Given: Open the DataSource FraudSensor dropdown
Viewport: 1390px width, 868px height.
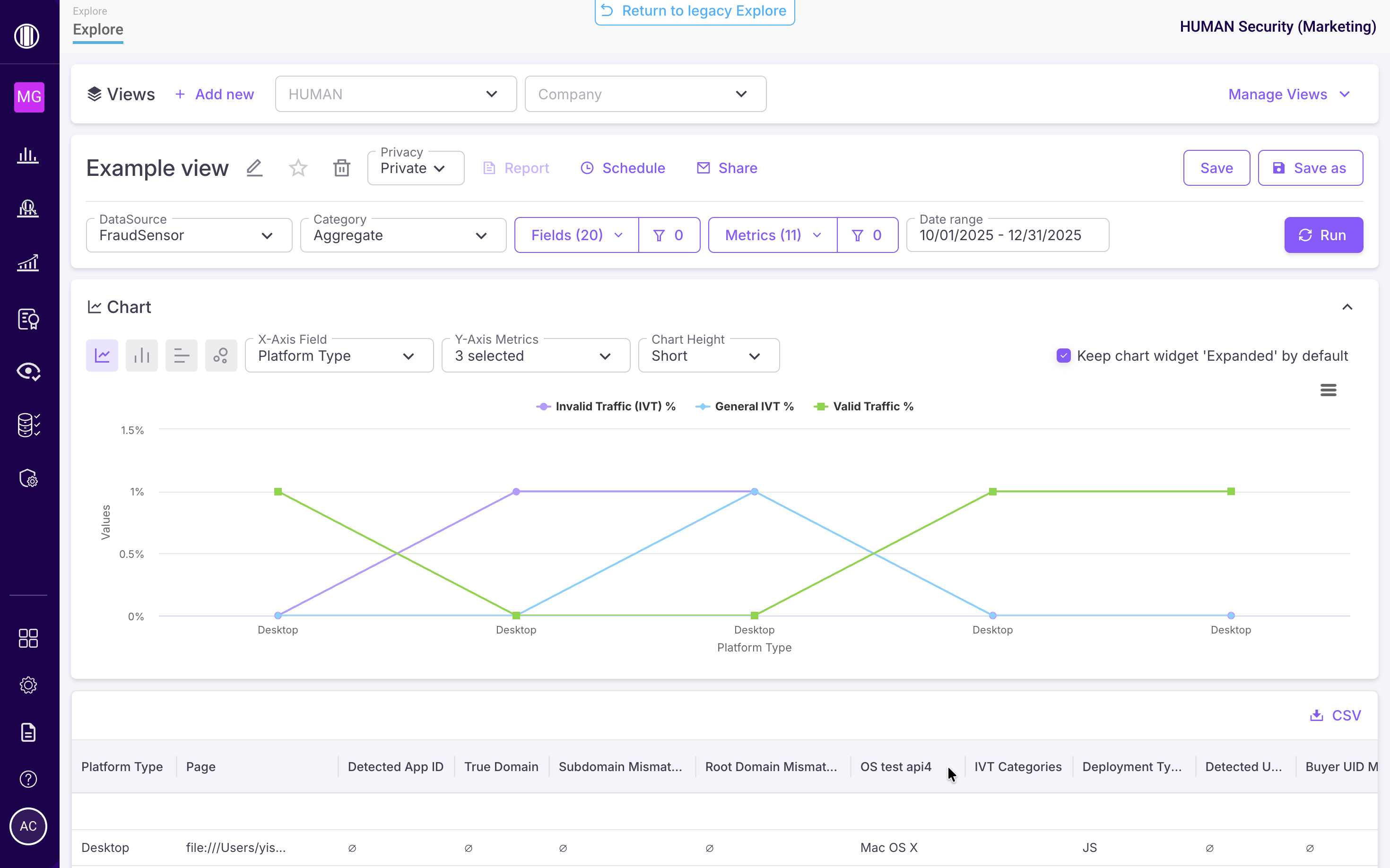Looking at the screenshot, I should coord(189,235).
